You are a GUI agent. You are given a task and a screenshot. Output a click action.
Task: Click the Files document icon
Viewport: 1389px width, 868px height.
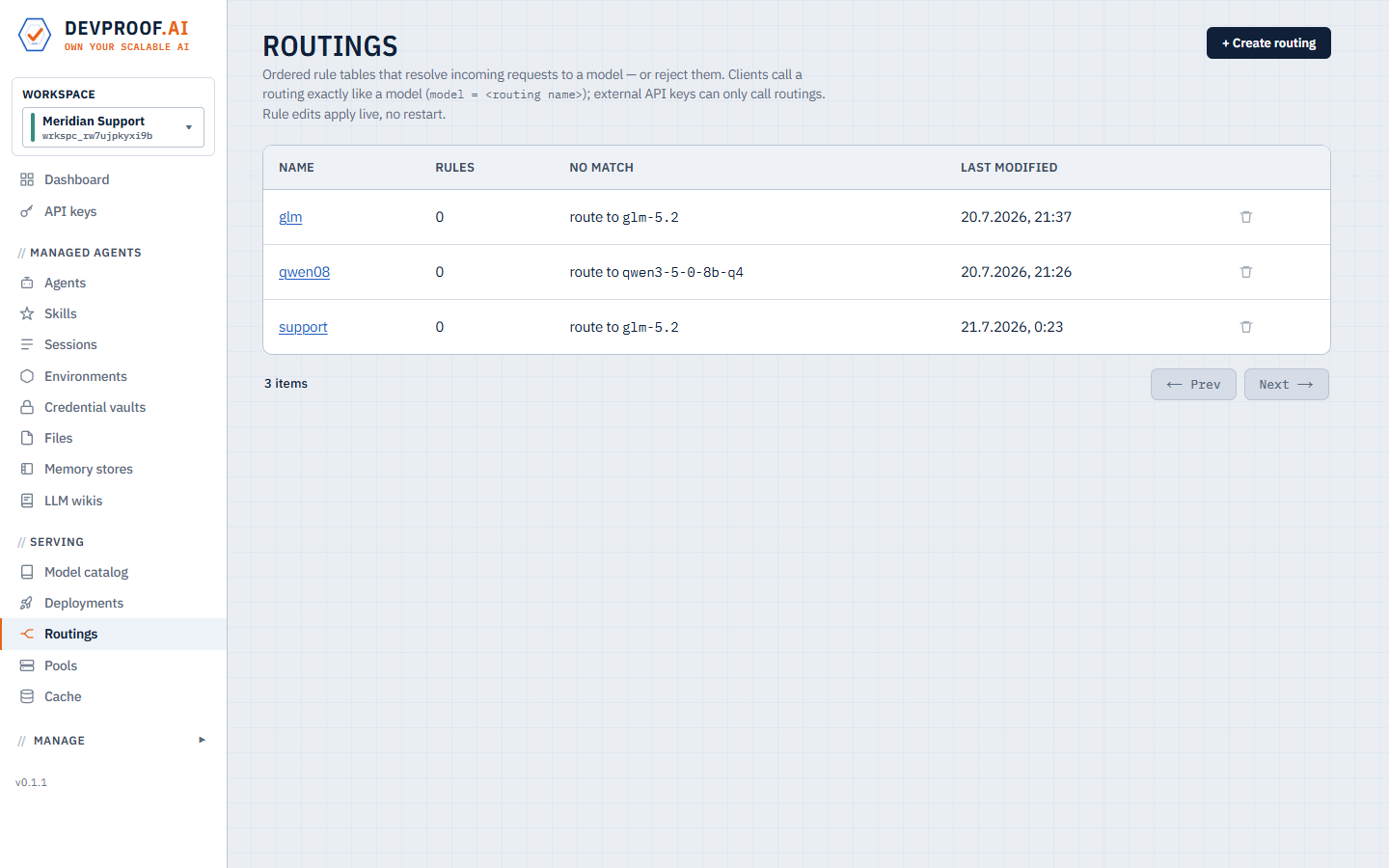click(x=27, y=438)
